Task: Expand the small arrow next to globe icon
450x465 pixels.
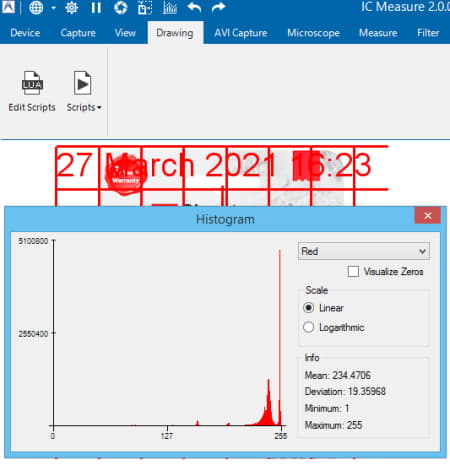Action: pos(54,8)
